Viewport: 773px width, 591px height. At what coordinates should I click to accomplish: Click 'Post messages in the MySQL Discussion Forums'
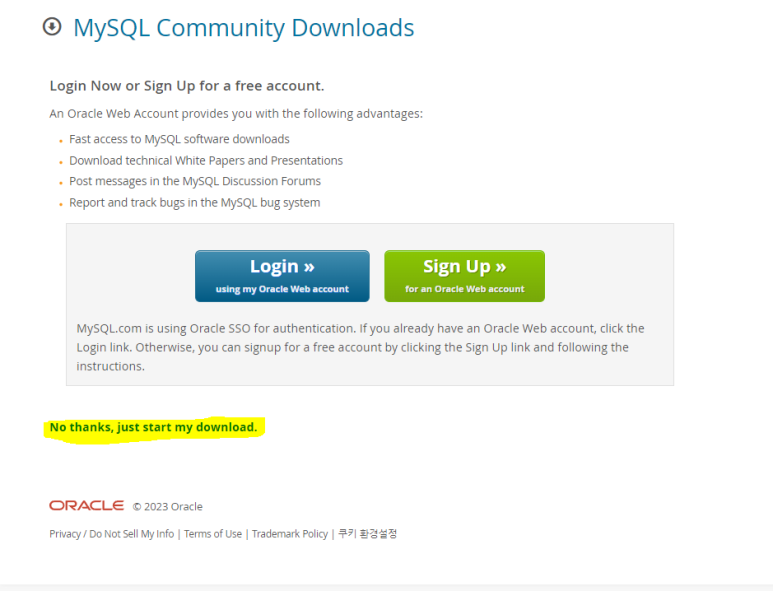pyautogui.click(x=195, y=181)
